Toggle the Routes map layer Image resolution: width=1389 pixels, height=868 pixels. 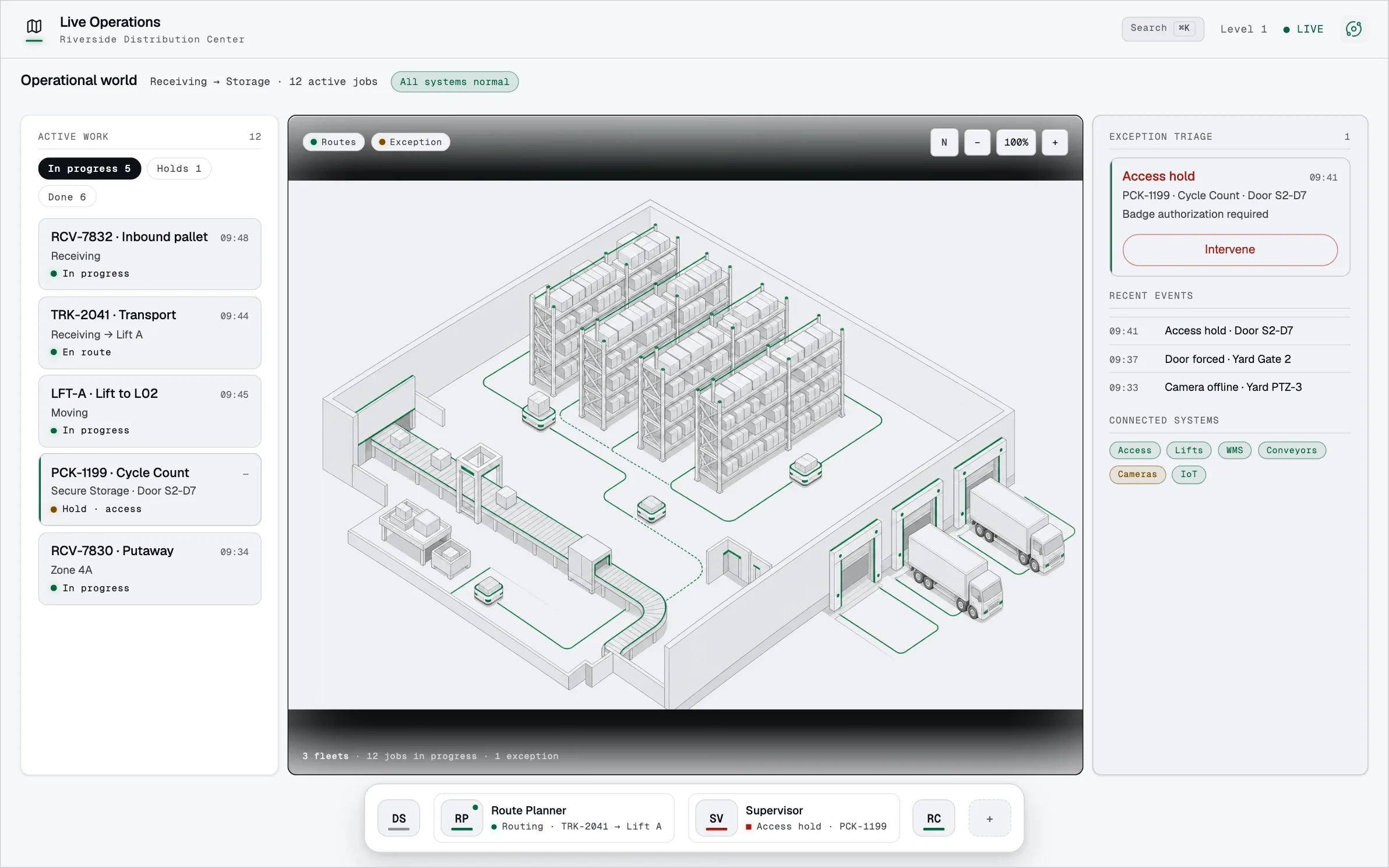point(333,142)
